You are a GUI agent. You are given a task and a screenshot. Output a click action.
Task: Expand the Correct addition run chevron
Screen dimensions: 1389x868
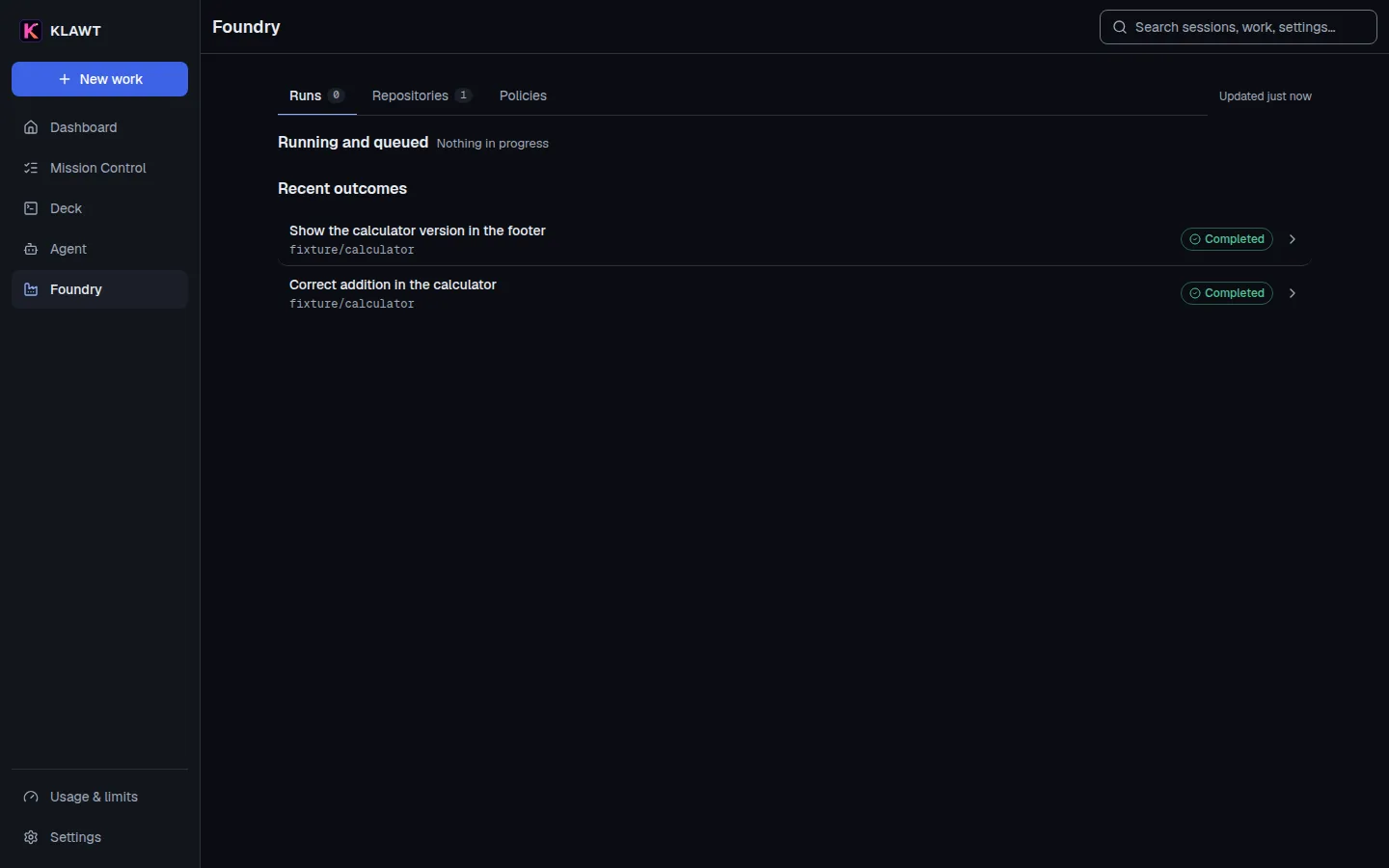[1293, 293]
